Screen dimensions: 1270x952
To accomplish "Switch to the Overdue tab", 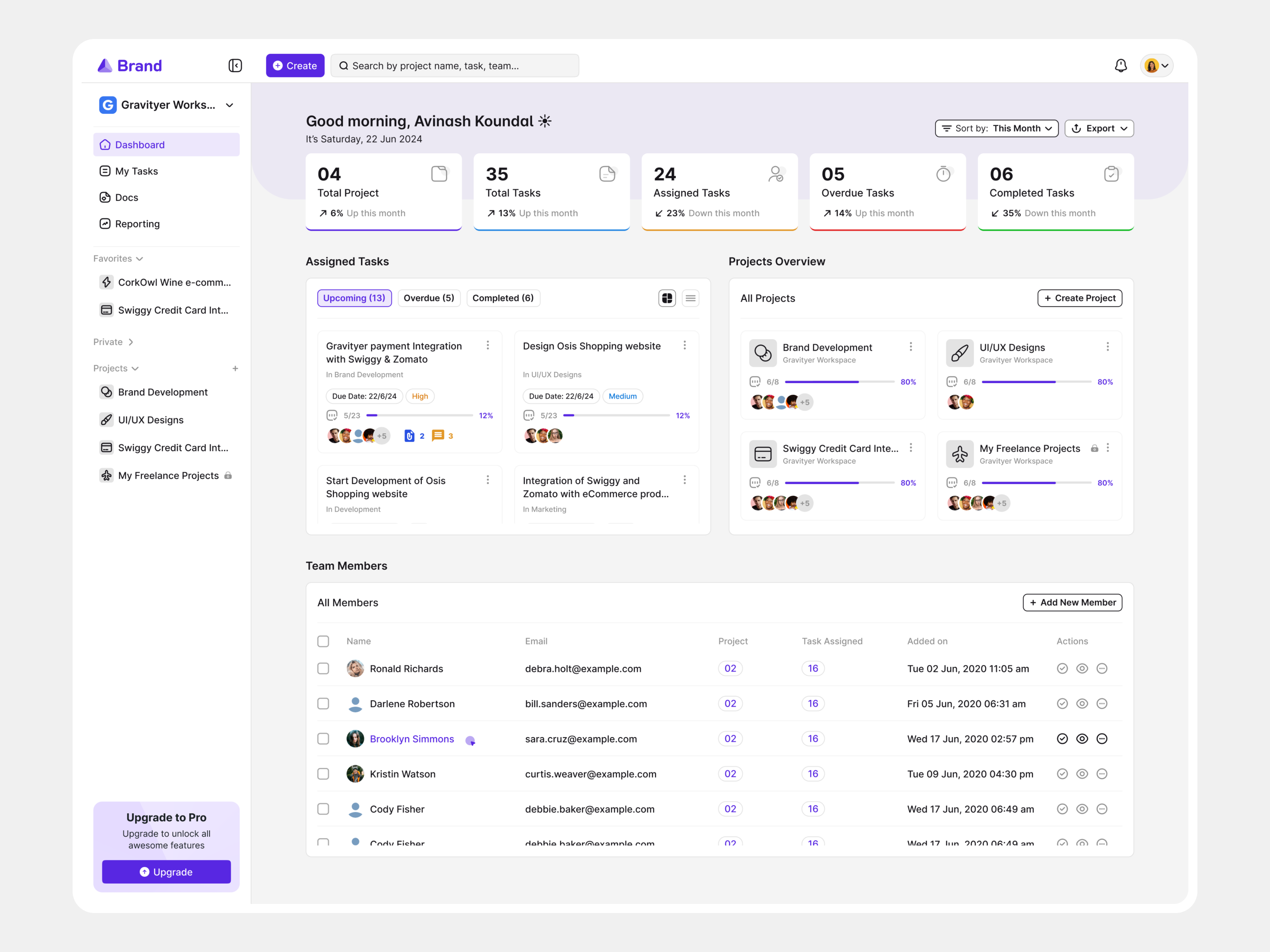I will (429, 298).
